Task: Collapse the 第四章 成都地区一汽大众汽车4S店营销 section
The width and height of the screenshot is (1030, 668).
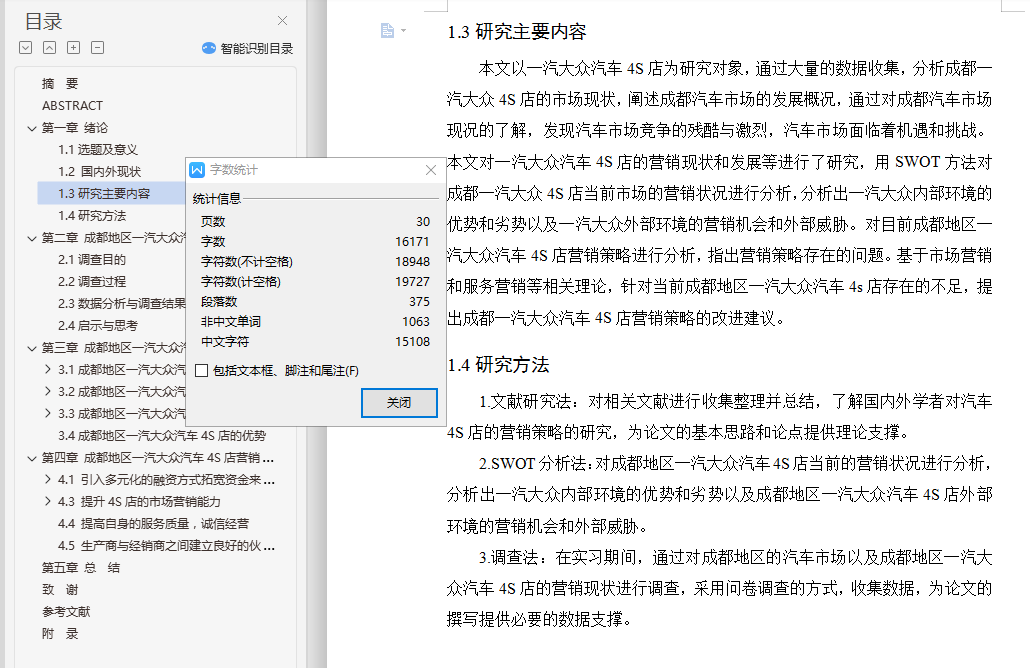Action: (32, 458)
